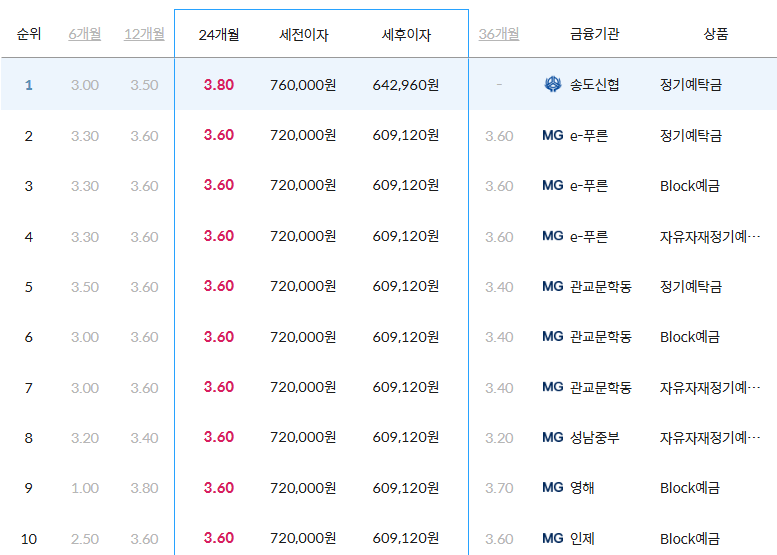Open Block예금 product of 영해

coord(690,488)
